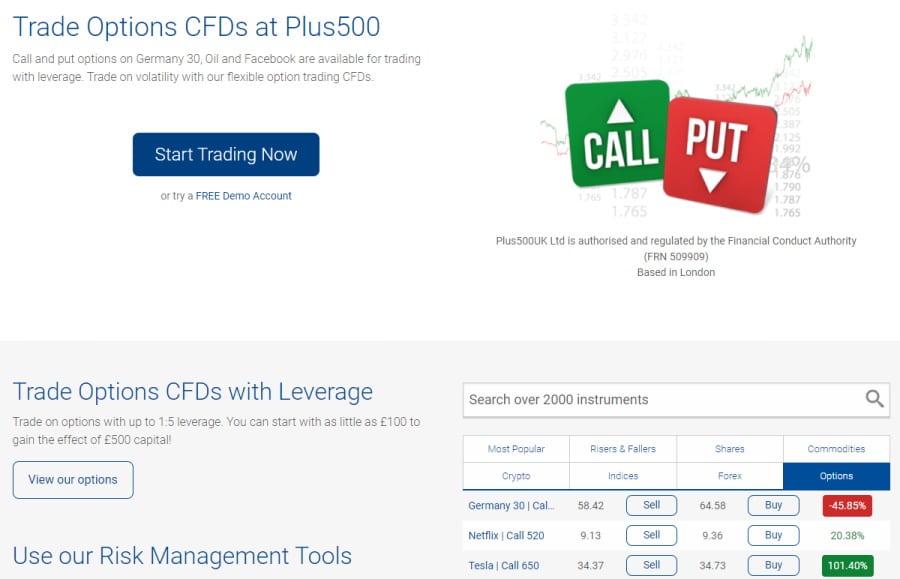
Task: Focus the Search over 2000 instruments field
Action: (676, 400)
